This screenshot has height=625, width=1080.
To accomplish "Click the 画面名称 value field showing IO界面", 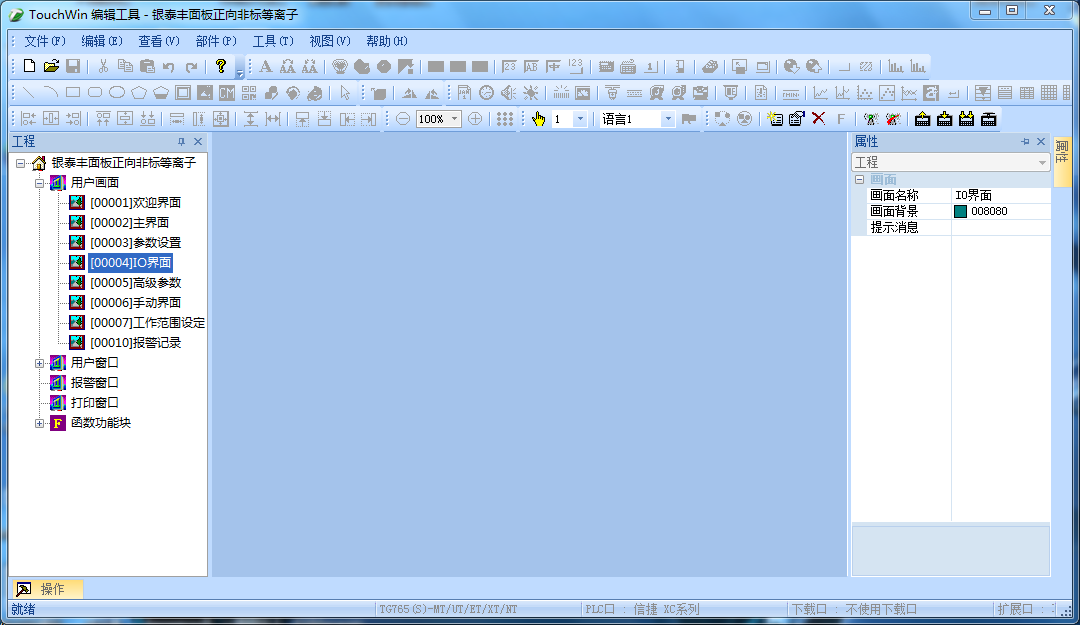I will coord(999,196).
